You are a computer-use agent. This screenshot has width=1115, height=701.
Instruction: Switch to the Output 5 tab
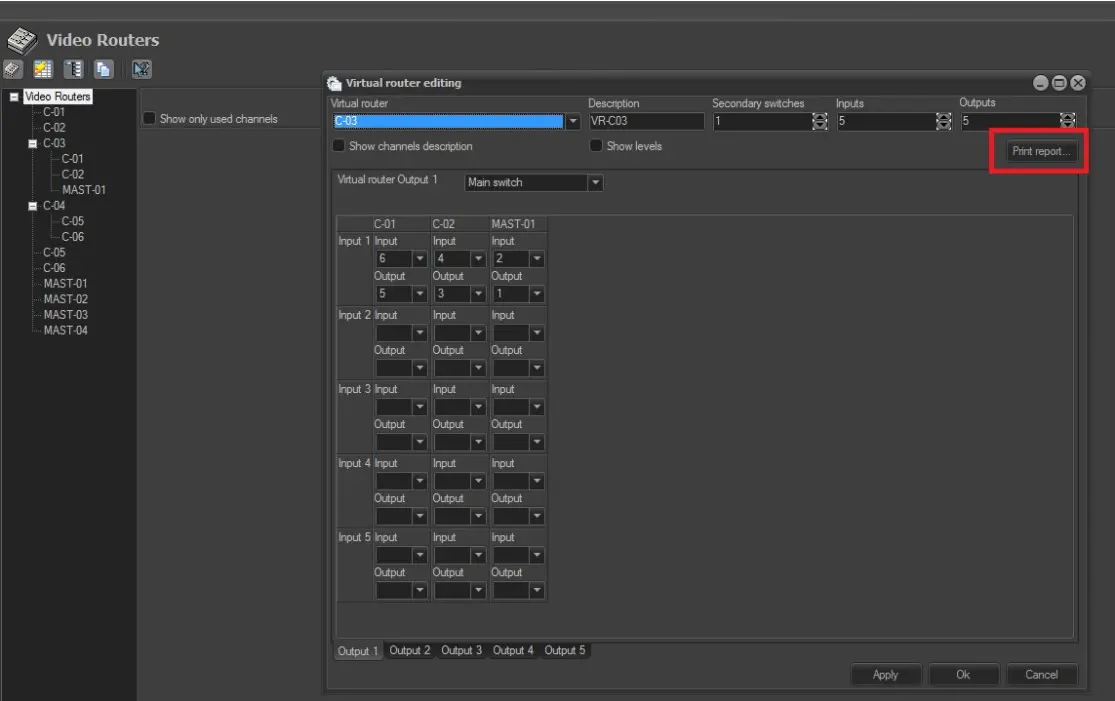(x=565, y=651)
